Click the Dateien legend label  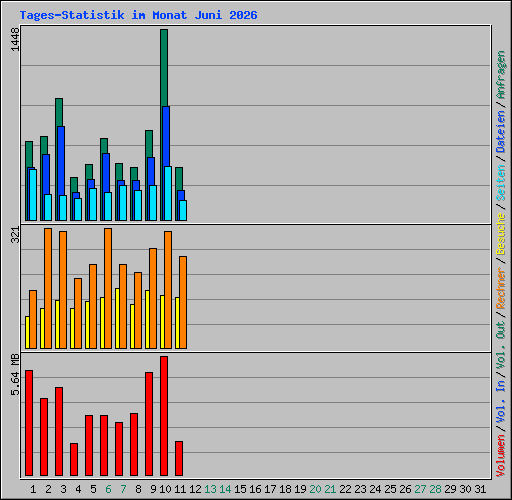click(x=501, y=132)
